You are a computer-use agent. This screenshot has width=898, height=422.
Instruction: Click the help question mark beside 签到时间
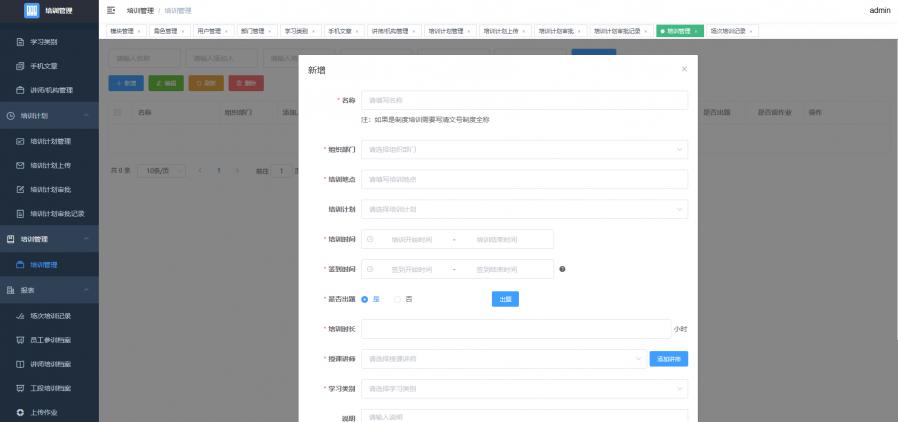tap(563, 269)
